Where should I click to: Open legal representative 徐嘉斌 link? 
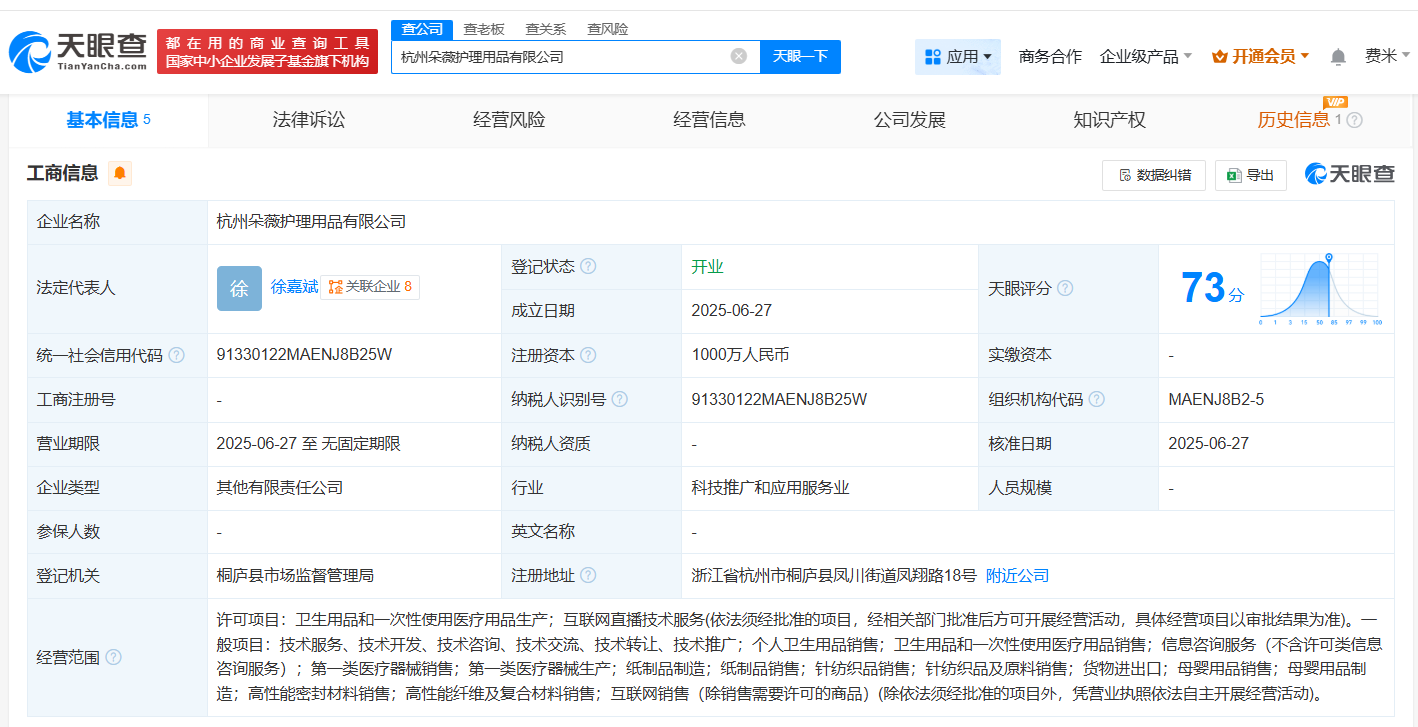[294, 287]
